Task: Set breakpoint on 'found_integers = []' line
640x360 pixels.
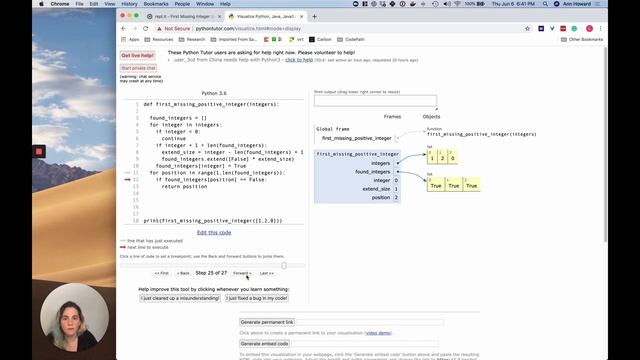Action: tap(178, 118)
